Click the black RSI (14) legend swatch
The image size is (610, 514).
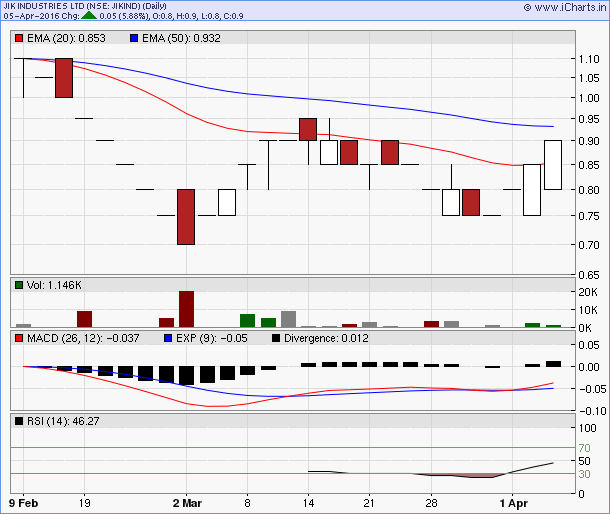coord(19,421)
